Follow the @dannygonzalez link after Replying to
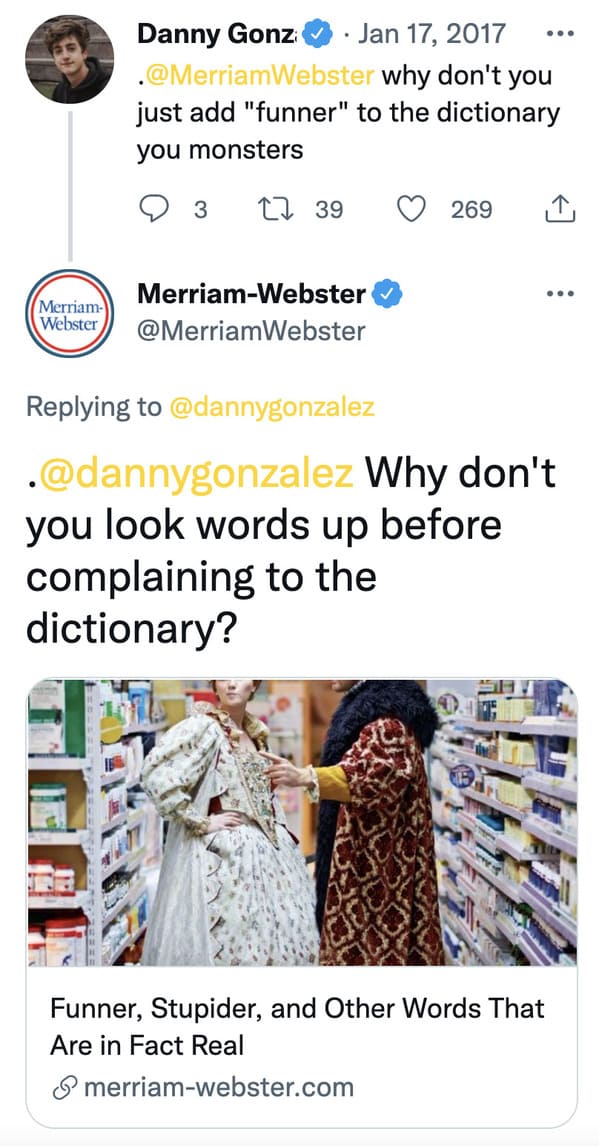Image resolution: width=599 pixels, height=1146 pixels. tap(272, 406)
